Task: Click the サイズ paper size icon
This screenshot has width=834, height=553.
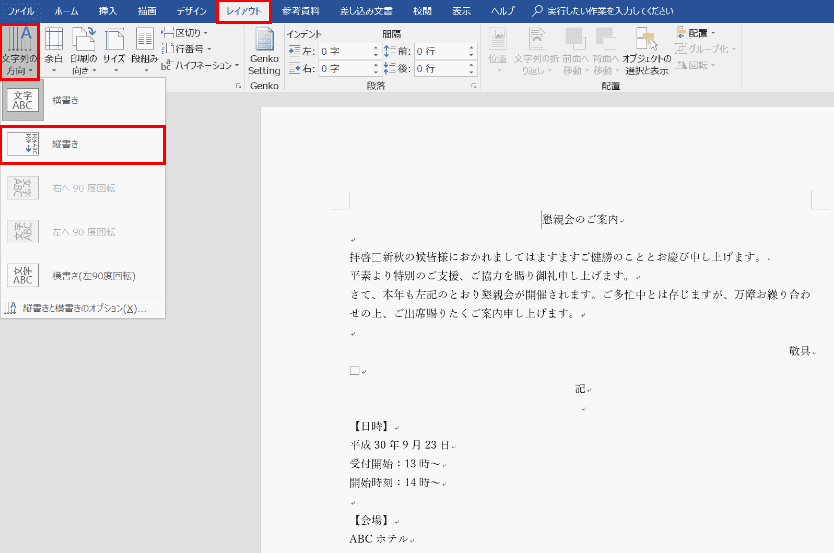Action: [114, 41]
